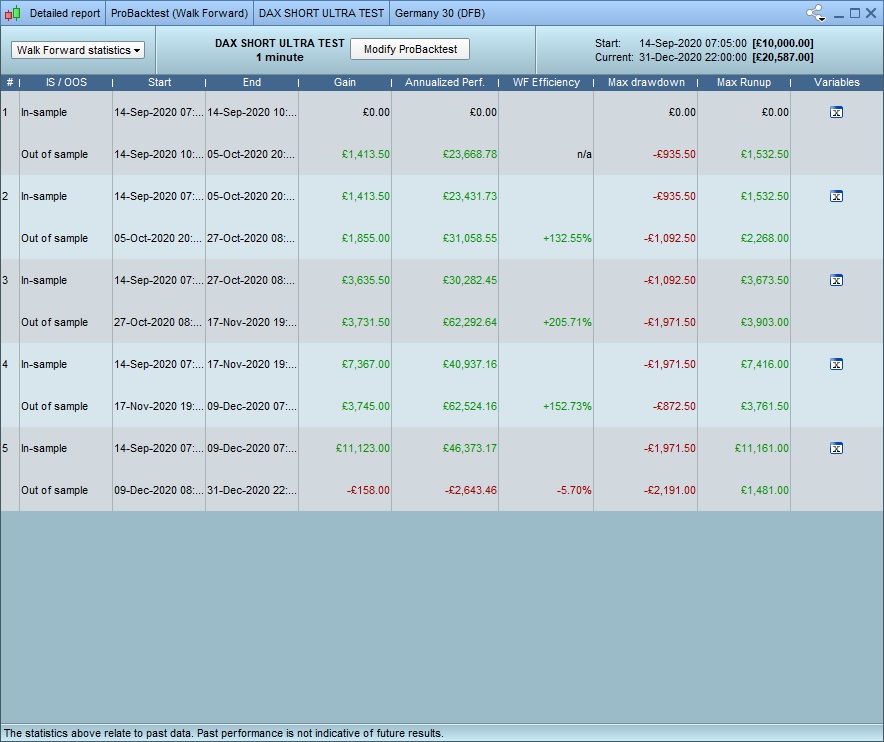Select WF Efficiency value +152.73%
This screenshot has width=884, height=742.
[x=567, y=407]
